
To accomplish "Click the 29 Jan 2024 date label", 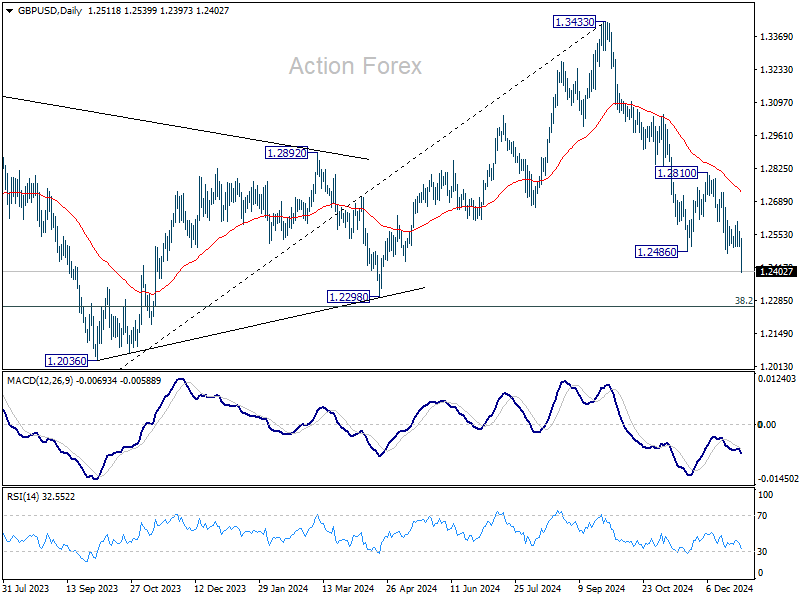I will tap(283, 588).
